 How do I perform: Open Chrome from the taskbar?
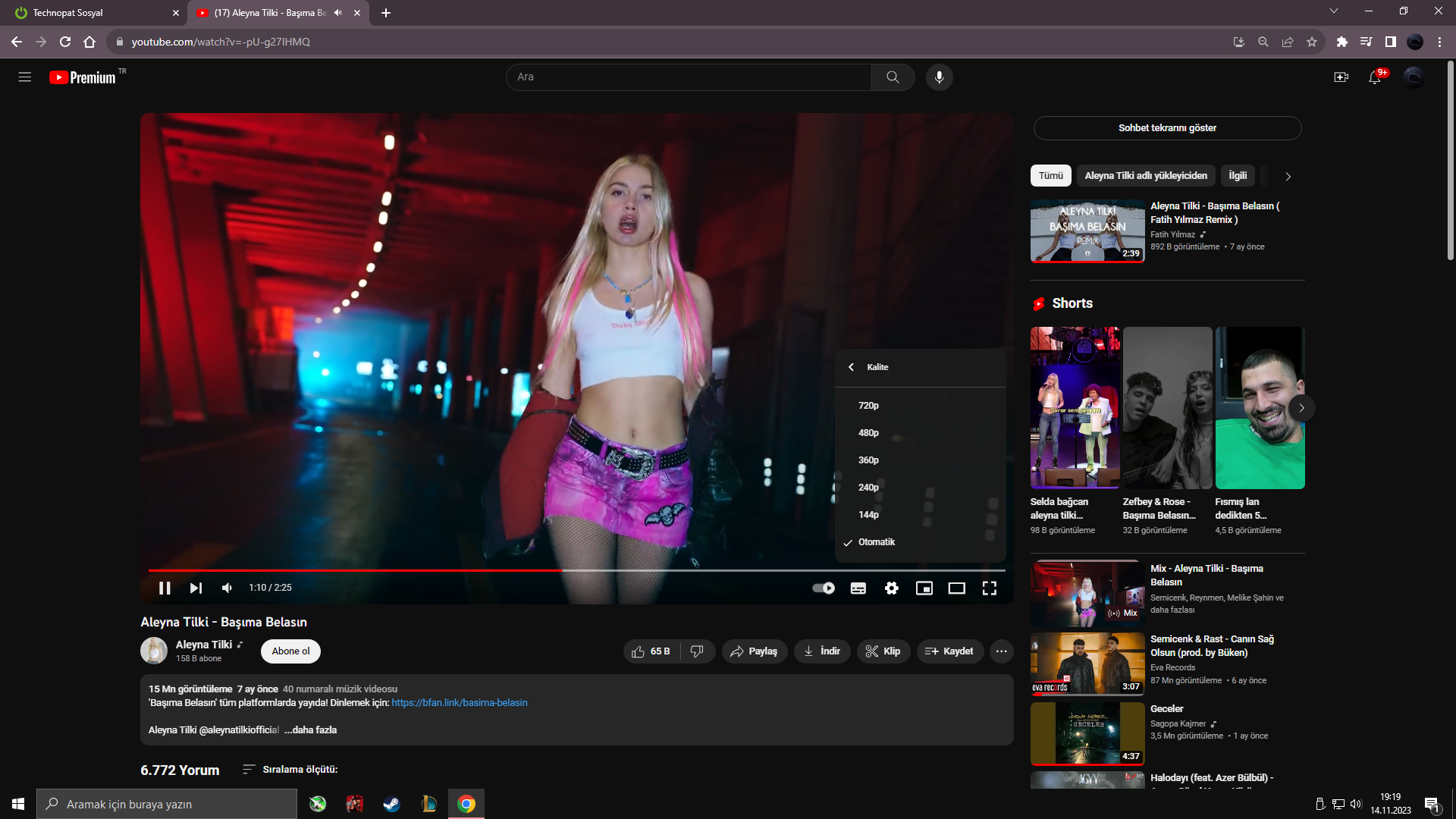coord(466,803)
